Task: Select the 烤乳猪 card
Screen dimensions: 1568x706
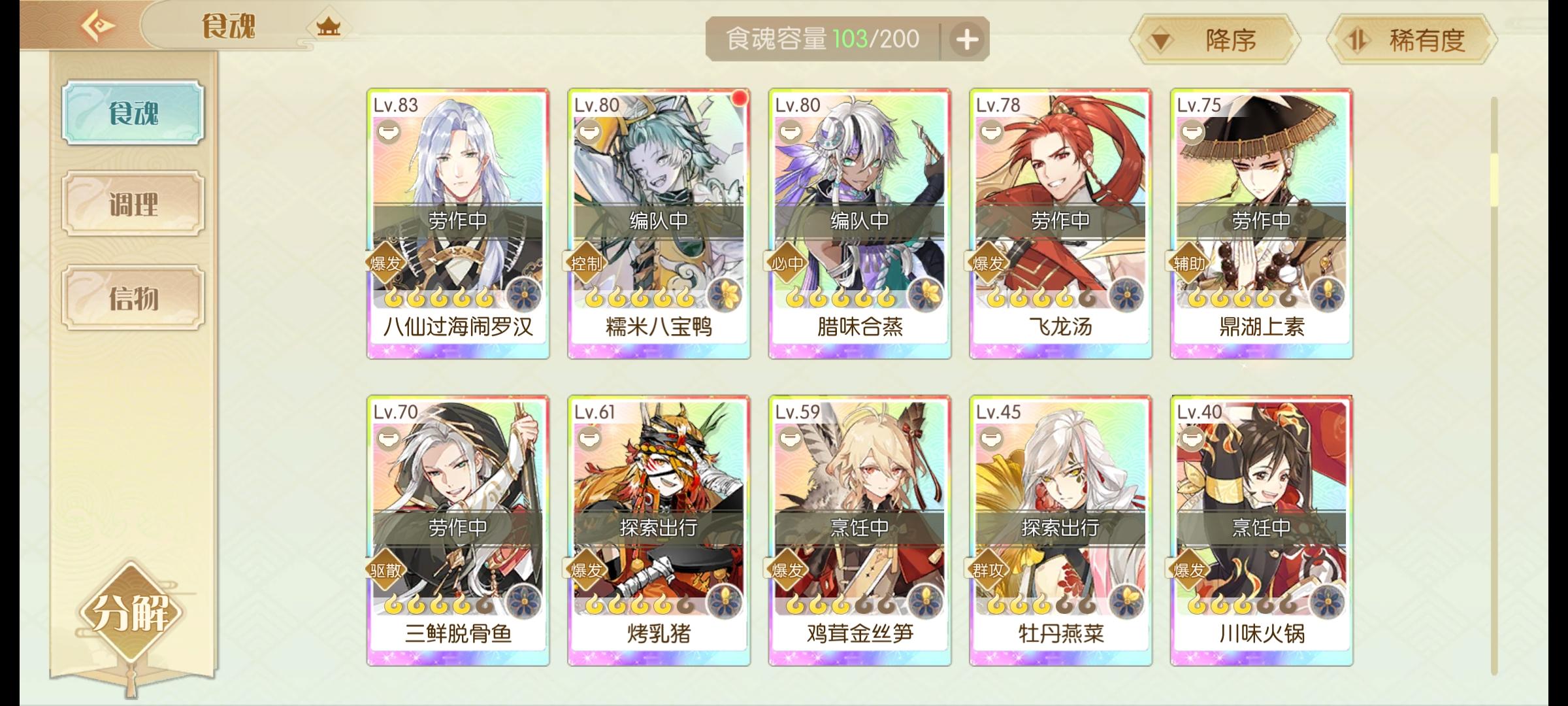Action: point(659,530)
